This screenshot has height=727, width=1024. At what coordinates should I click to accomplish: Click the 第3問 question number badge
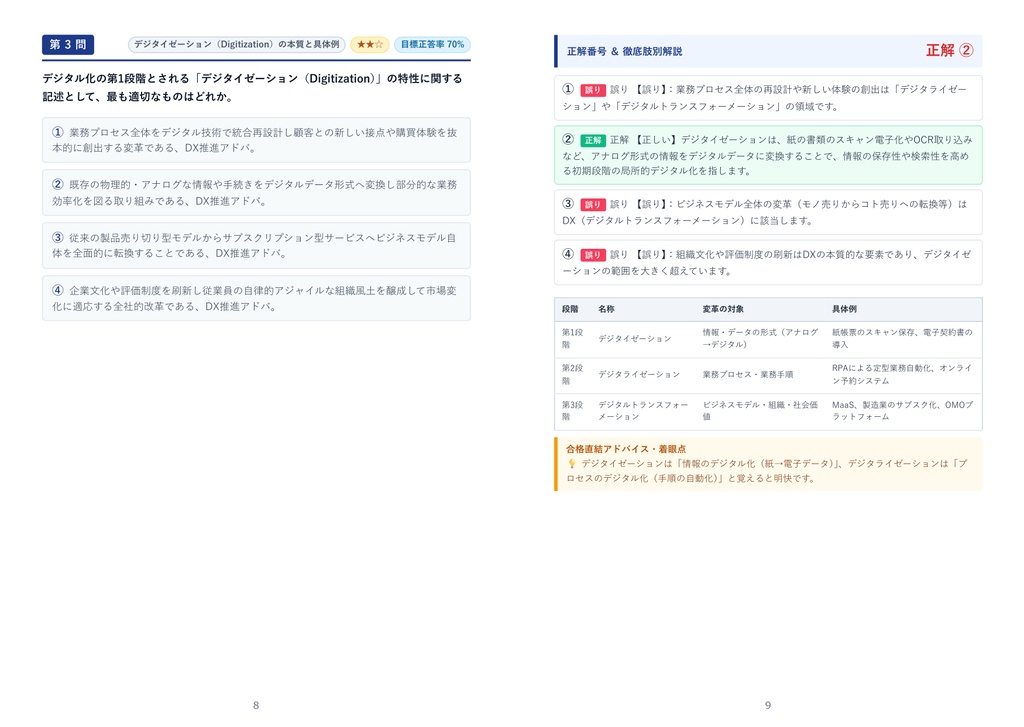coord(68,44)
